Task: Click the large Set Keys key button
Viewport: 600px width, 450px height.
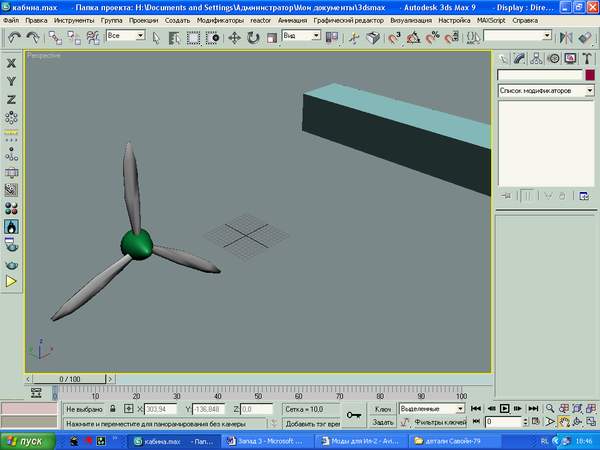Action: point(354,415)
